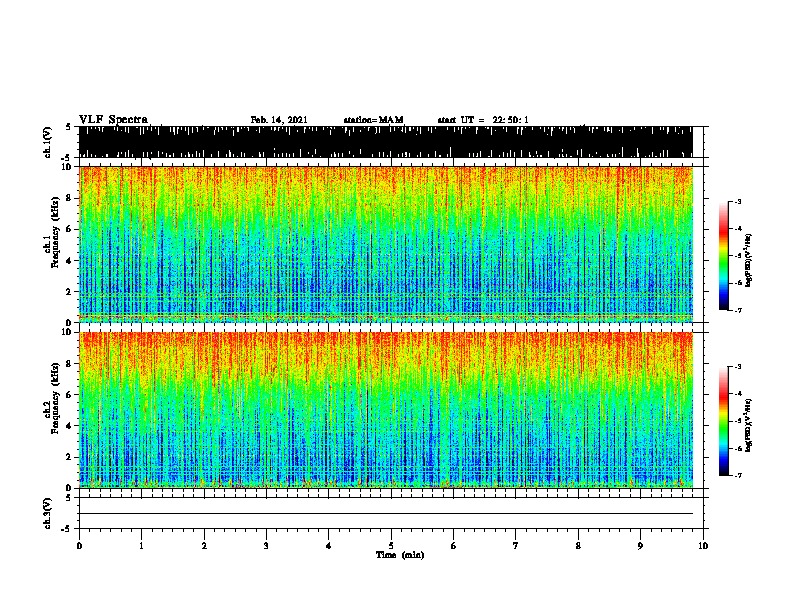Viewport: 792px width, 612px height.
Task: Click tick label "9" on the Time axis
Action: click(x=640, y=546)
